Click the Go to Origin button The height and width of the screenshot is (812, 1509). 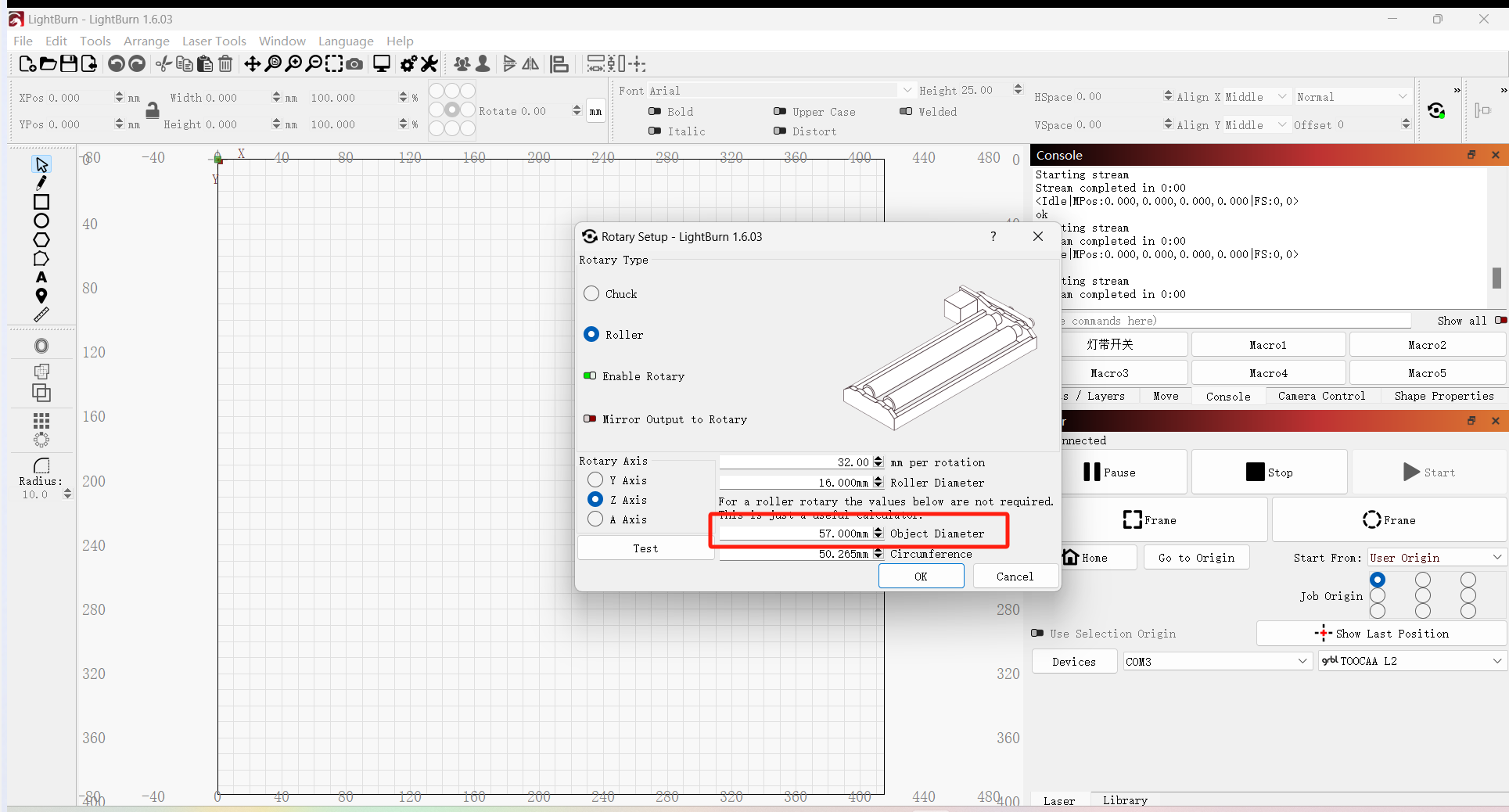coord(1196,557)
